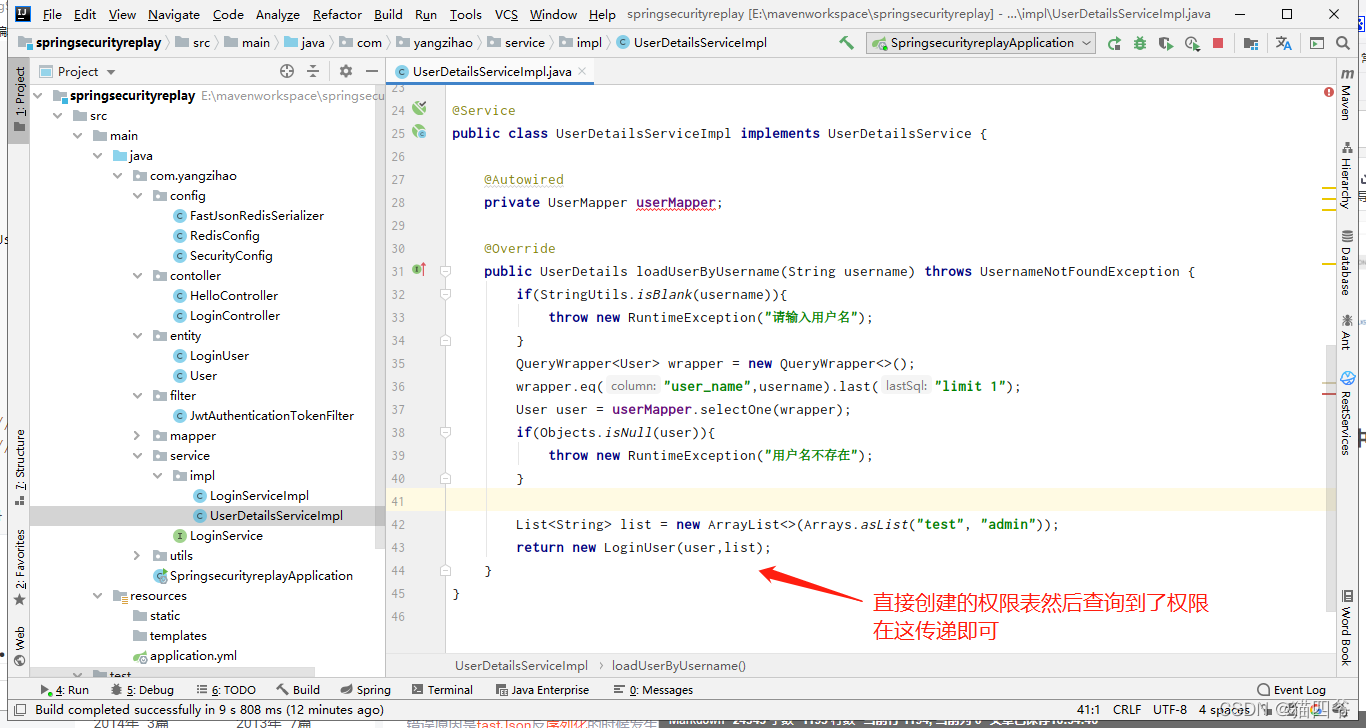Open the Event Log
The width and height of the screenshot is (1366, 728).
pos(1291,690)
